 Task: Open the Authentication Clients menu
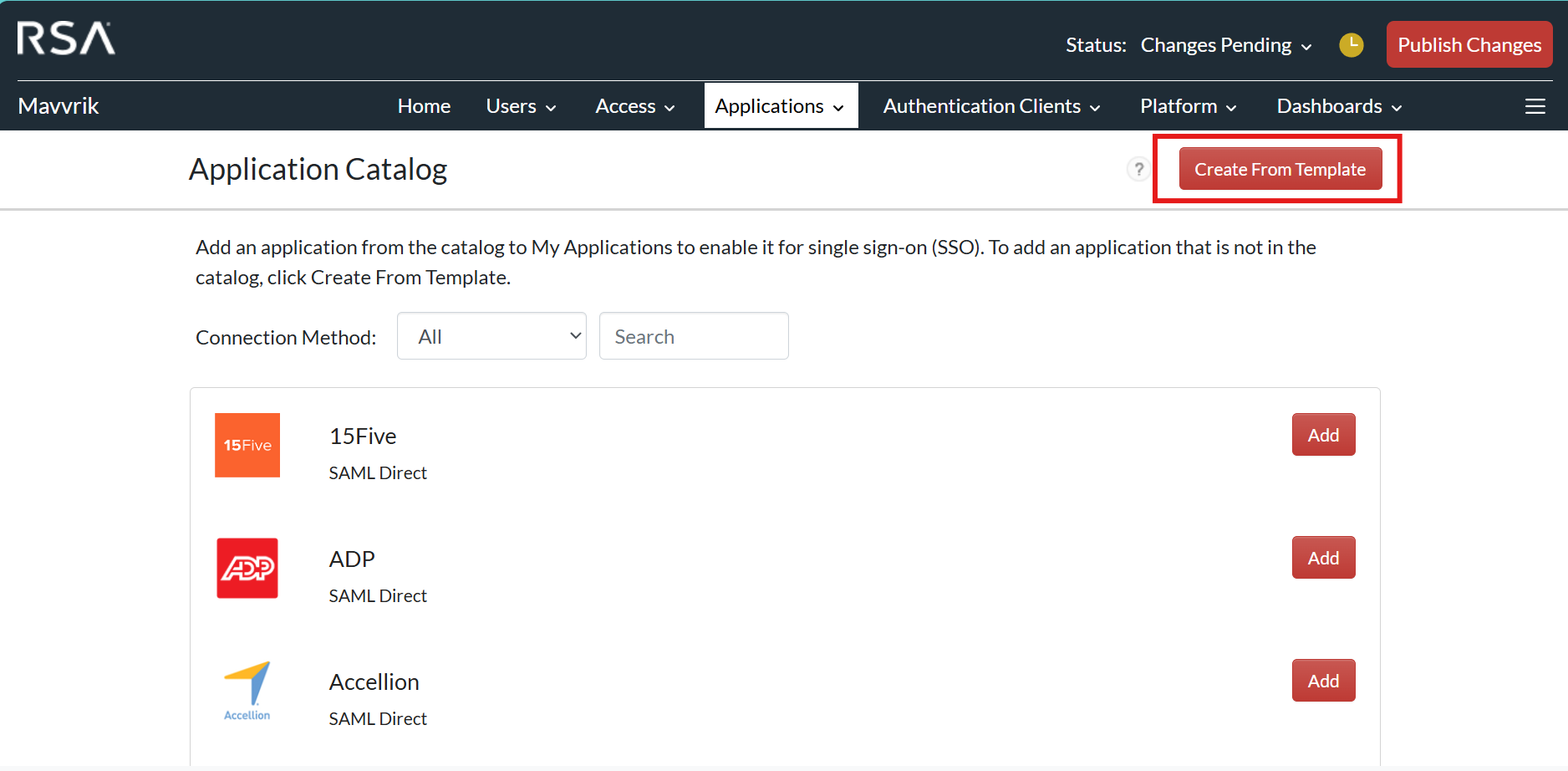991,106
